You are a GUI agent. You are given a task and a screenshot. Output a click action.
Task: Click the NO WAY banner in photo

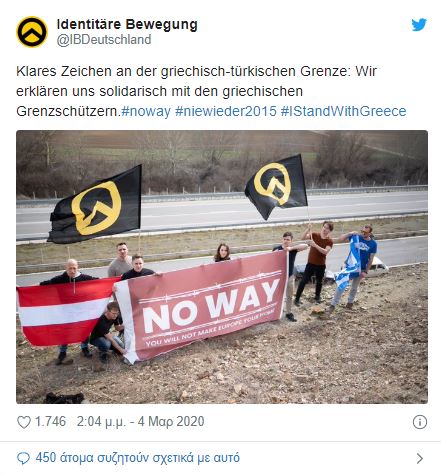(202, 306)
